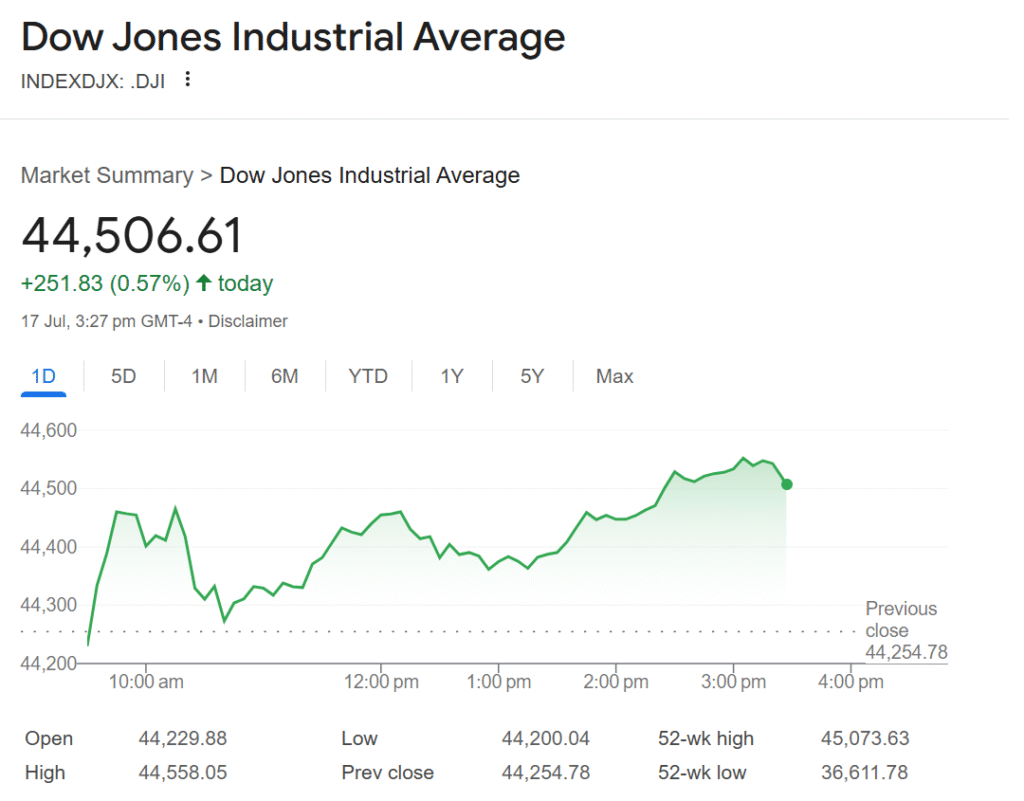Show the 1M chart range

[x=204, y=377]
